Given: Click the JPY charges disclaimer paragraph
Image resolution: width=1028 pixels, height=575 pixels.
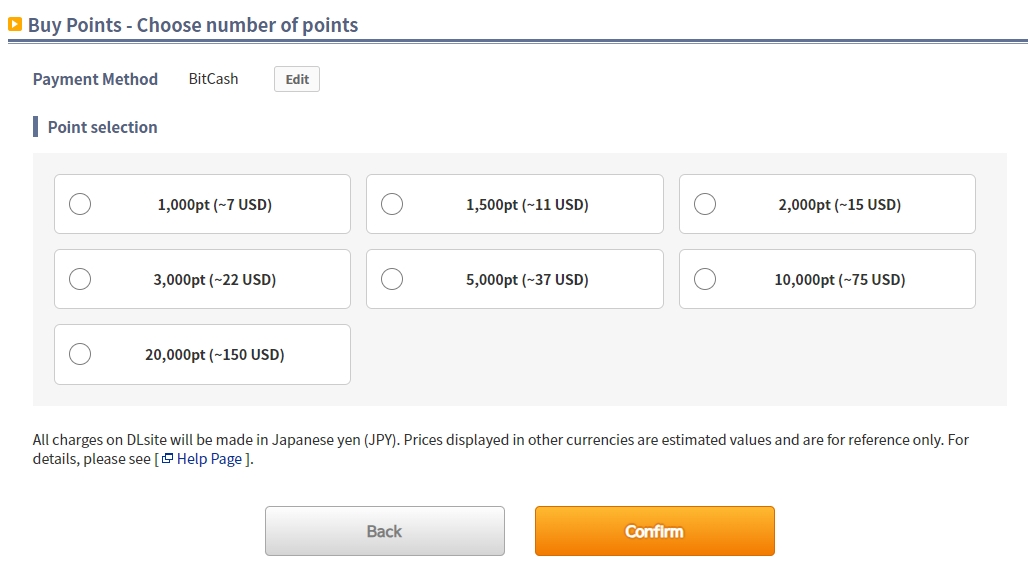Looking at the screenshot, I should (500, 440).
